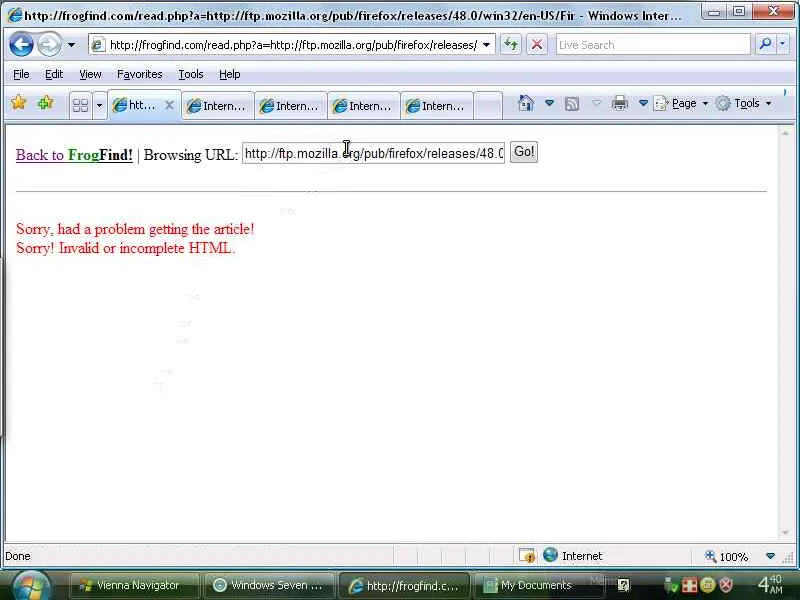Click the red cross tray icon
Screen dimensions: 800x600
(x=689, y=585)
